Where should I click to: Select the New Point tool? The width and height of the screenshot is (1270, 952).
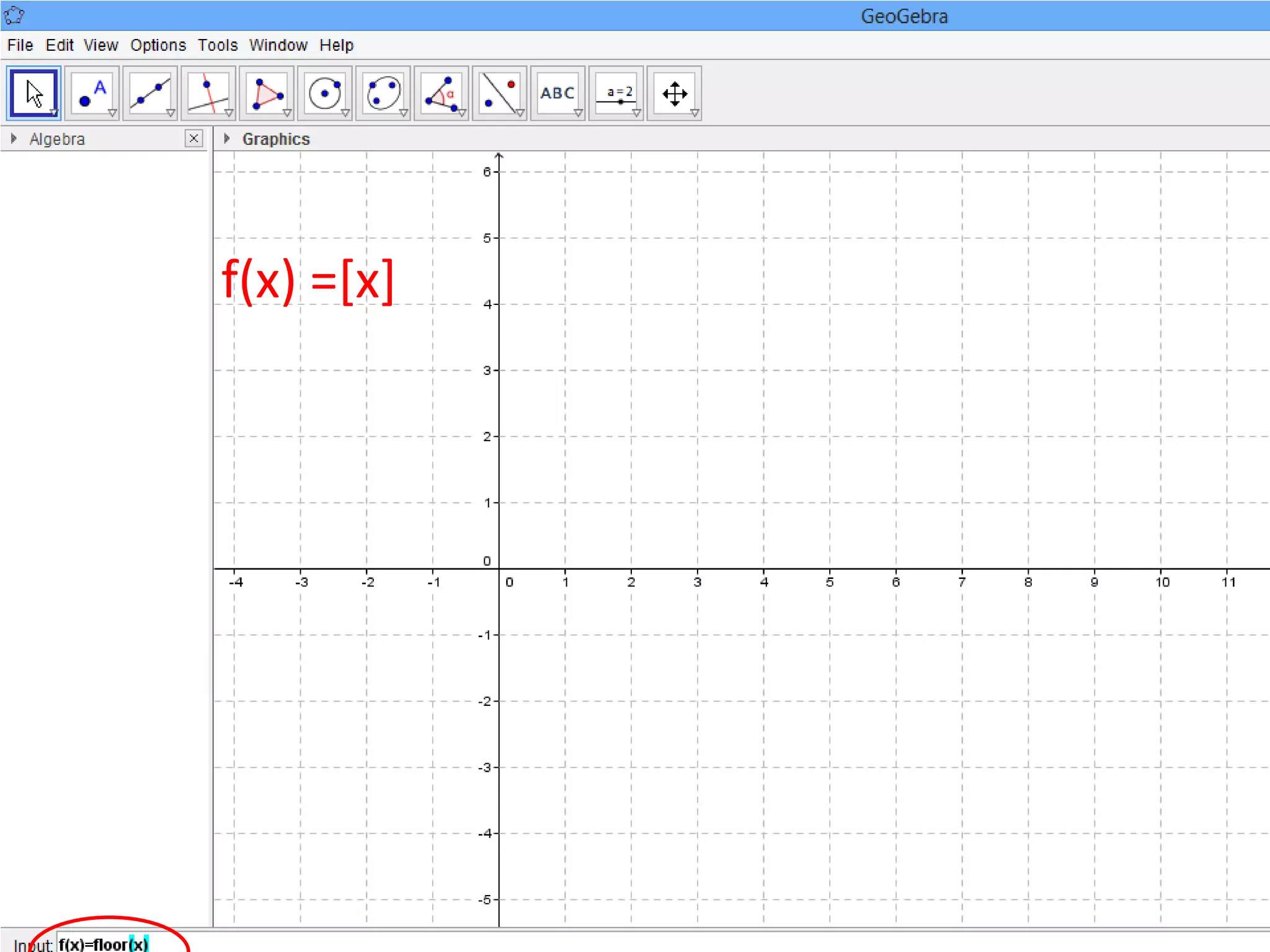92,94
